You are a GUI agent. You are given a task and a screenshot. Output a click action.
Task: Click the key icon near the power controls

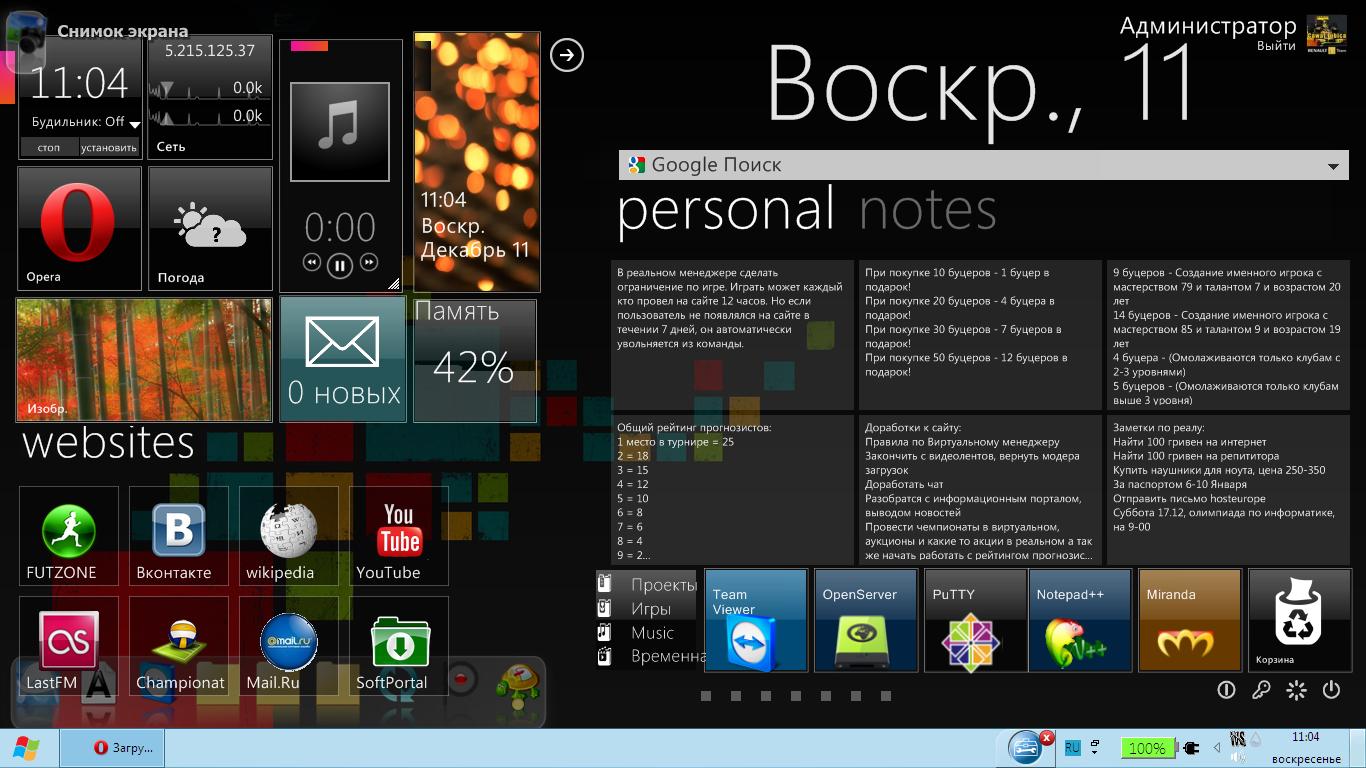click(x=1261, y=690)
